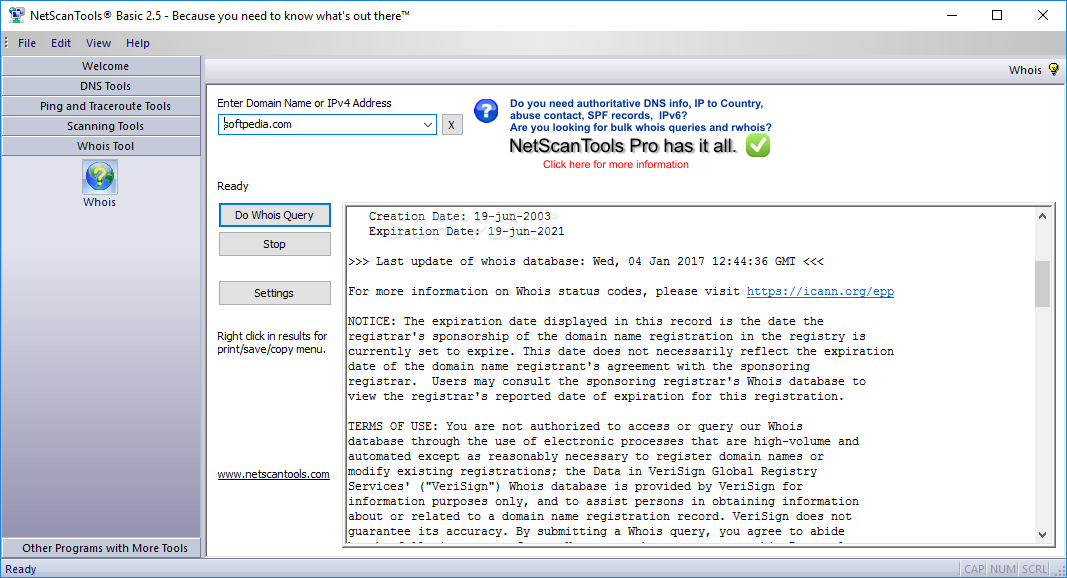Viewport: 1067px width, 578px height.
Task: Click the window resize grip in status bar
Action: (x=1060, y=571)
